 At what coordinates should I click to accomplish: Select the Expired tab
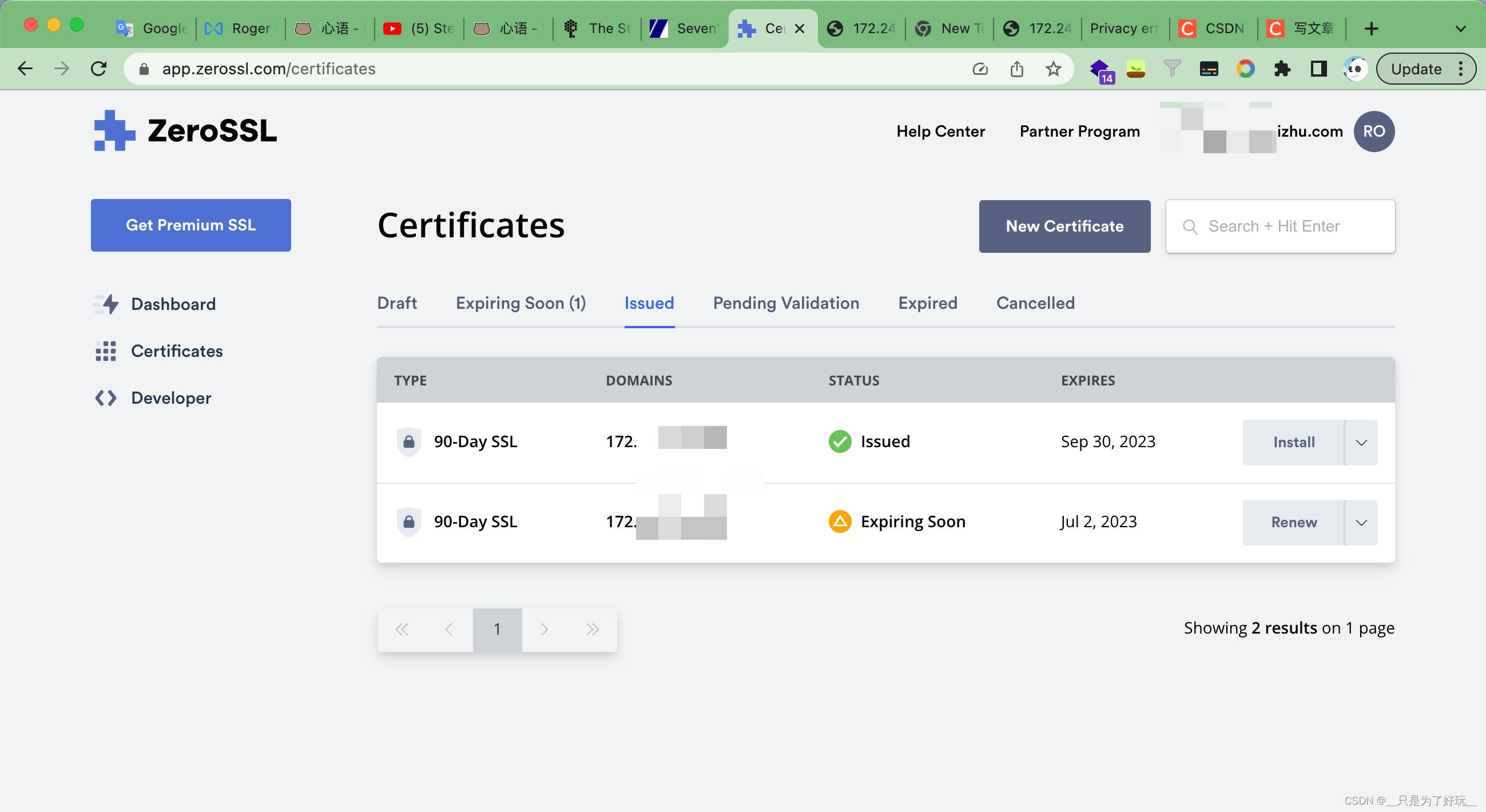point(928,302)
